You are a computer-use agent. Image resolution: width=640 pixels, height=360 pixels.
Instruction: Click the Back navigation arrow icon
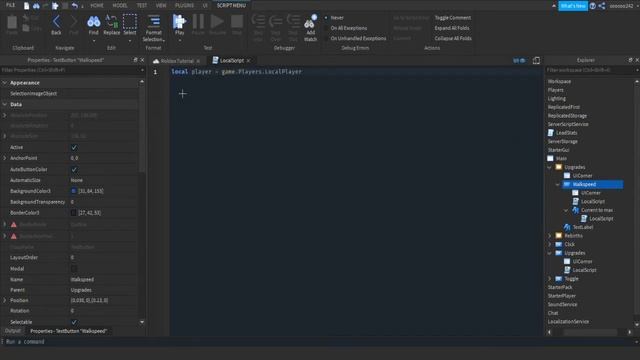pos(56,22)
